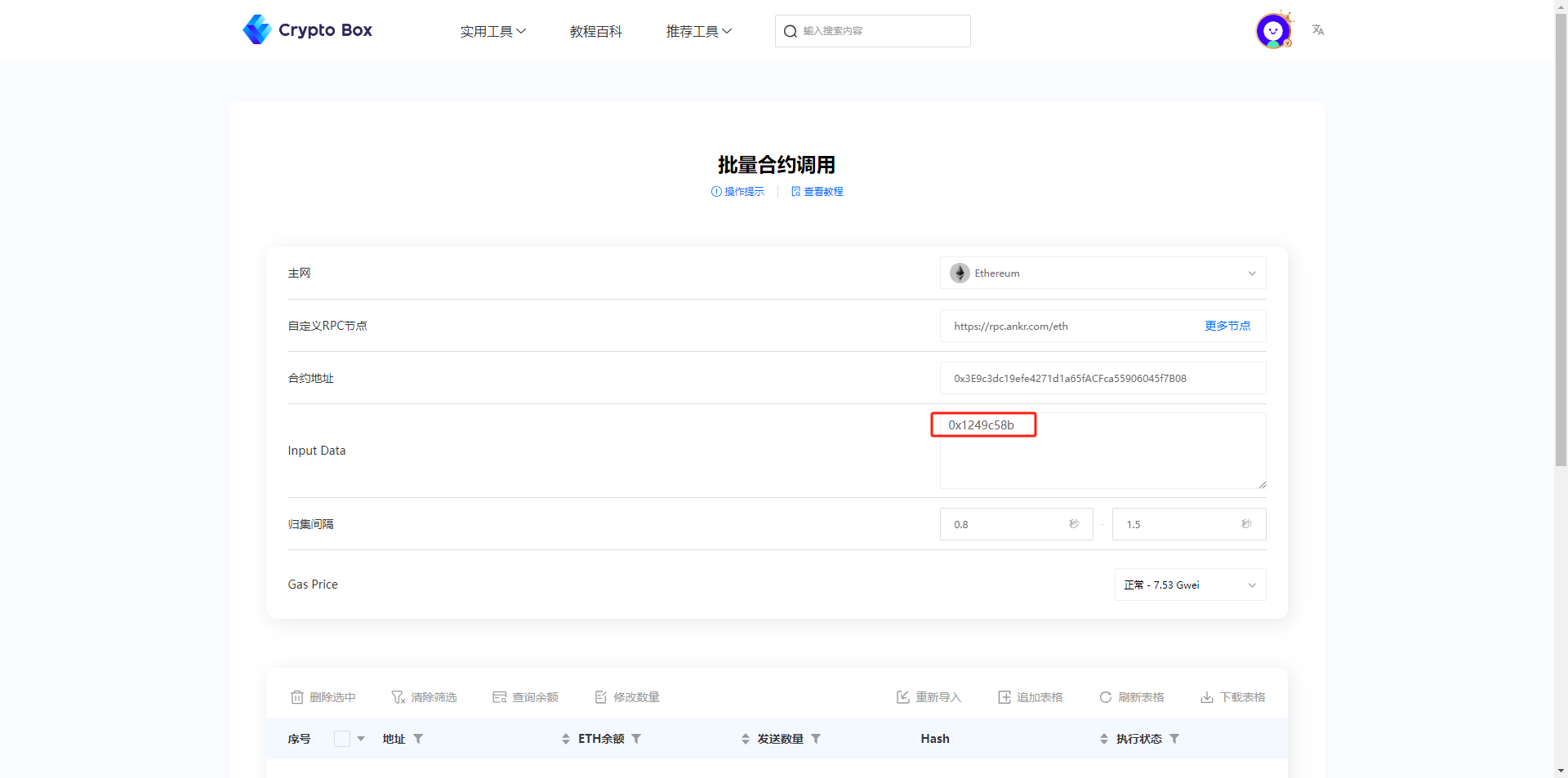Click the filter icon next to 地址
The width and height of the screenshot is (1568, 778).
pyautogui.click(x=418, y=739)
